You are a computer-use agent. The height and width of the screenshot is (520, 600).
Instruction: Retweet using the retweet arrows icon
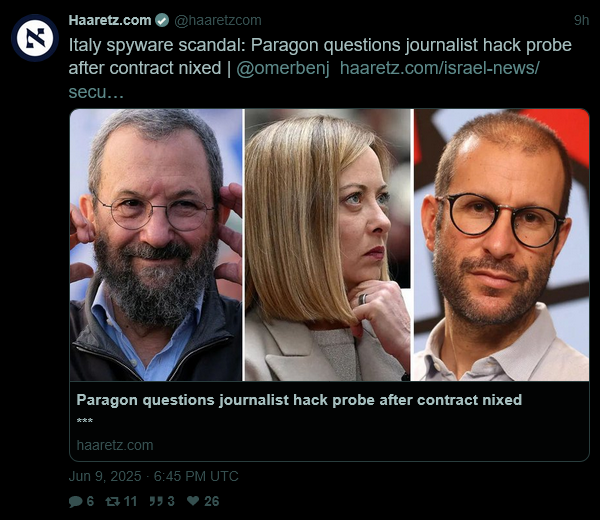112,501
